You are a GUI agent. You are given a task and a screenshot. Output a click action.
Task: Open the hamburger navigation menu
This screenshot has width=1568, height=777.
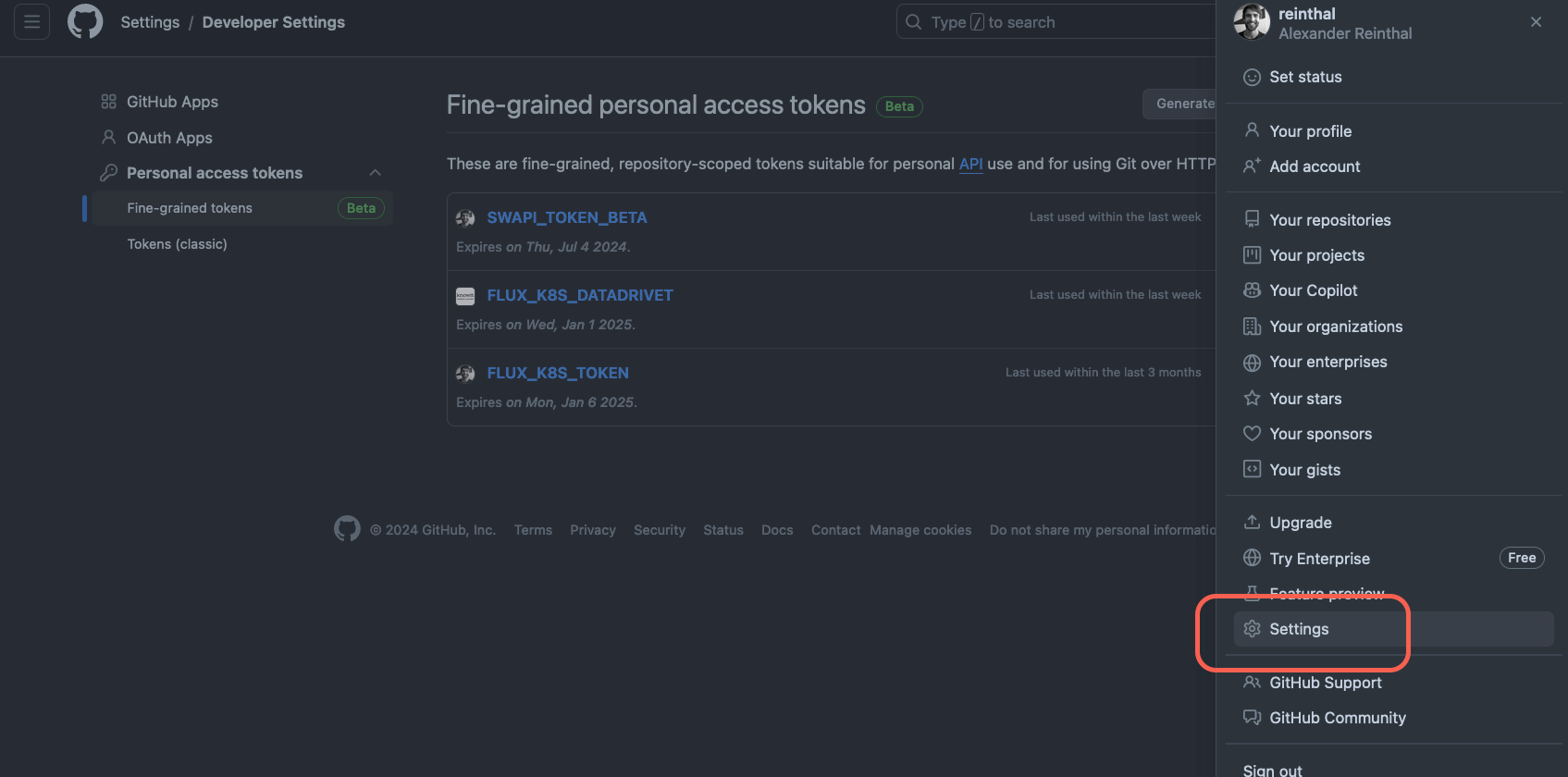[31, 21]
